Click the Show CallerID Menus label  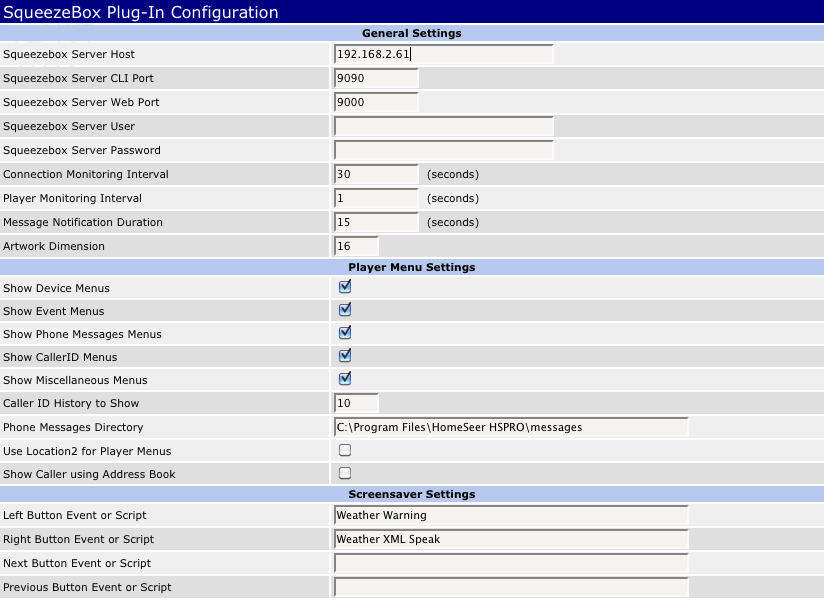pos(60,357)
